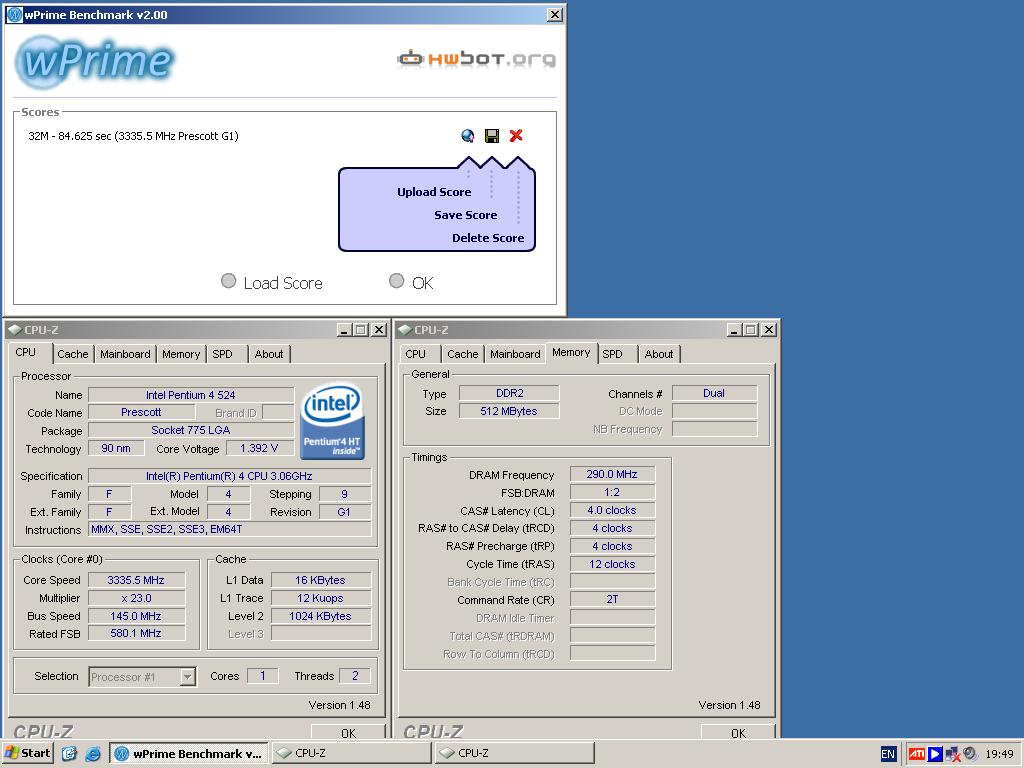
Task: Open About tab in left CPU-Z
Action: 269,354
